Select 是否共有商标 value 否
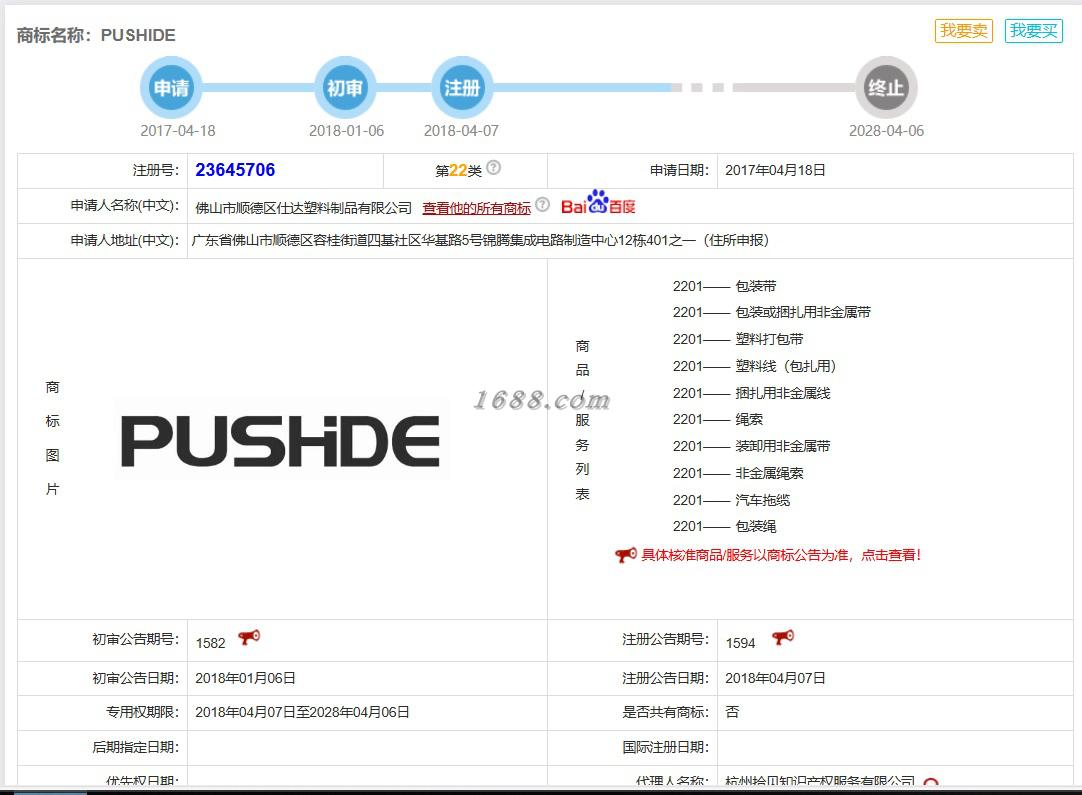 pyautogui.click(x=732, y=712)
